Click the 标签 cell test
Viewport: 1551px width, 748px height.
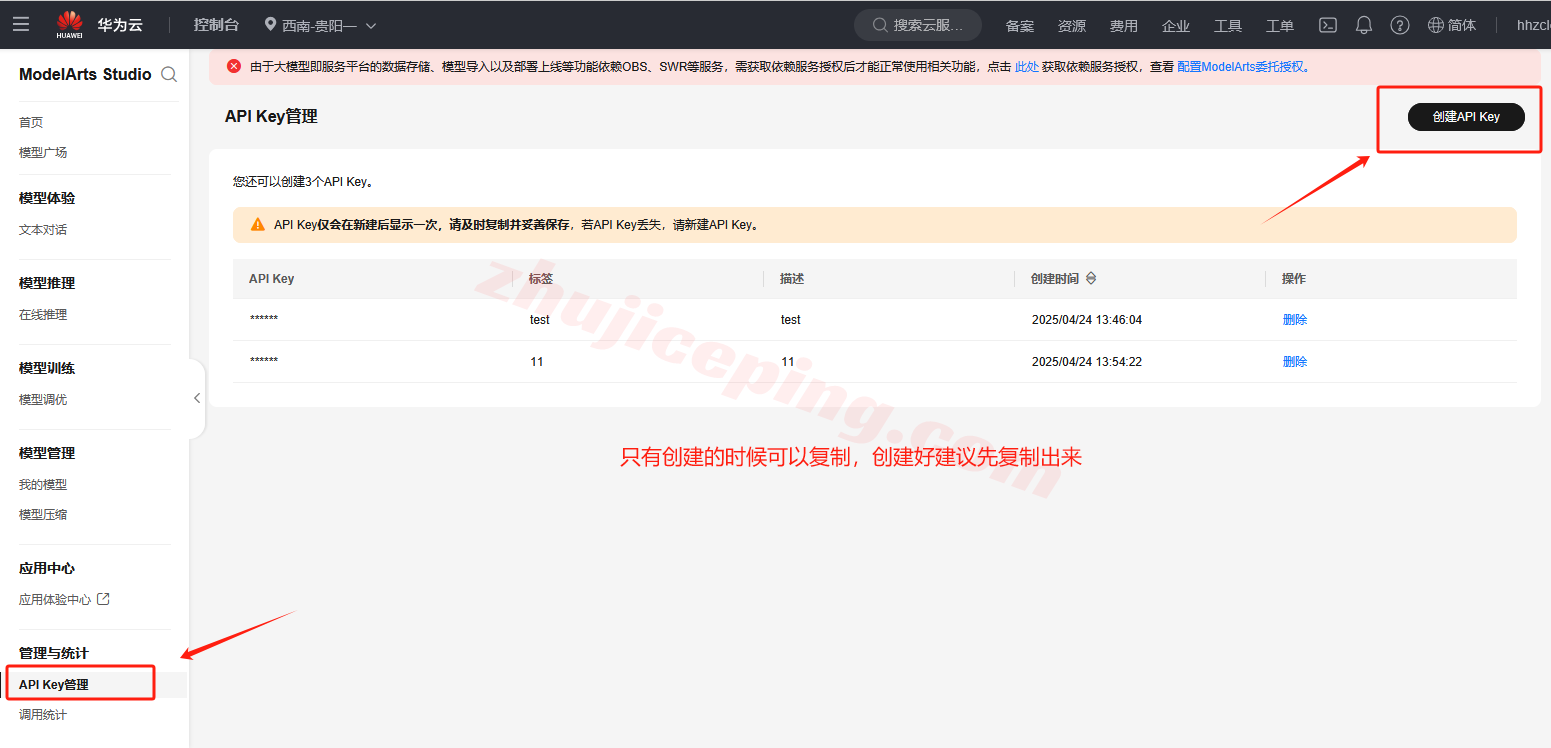(540, 320)
